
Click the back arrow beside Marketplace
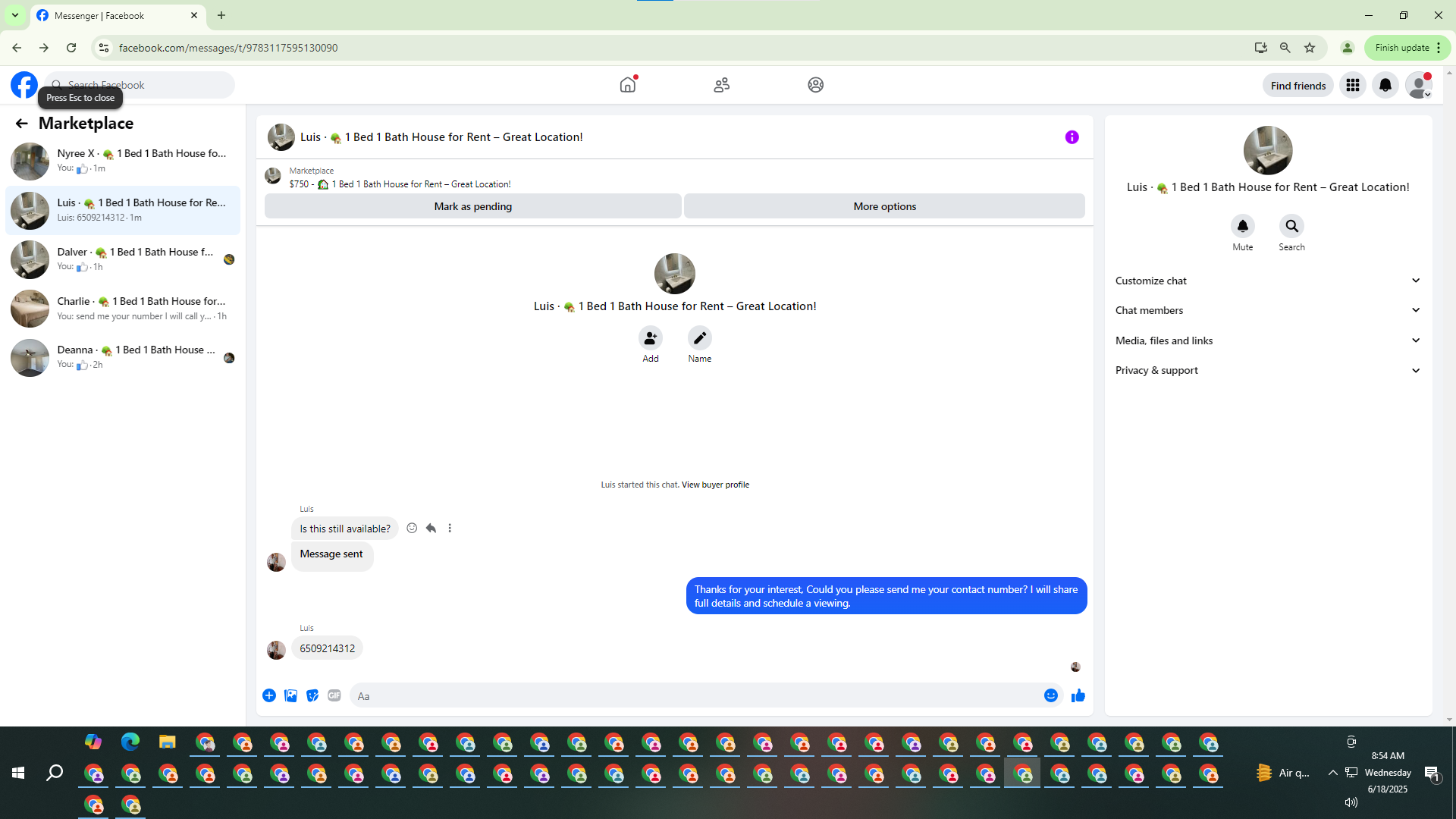coord(21,124)
